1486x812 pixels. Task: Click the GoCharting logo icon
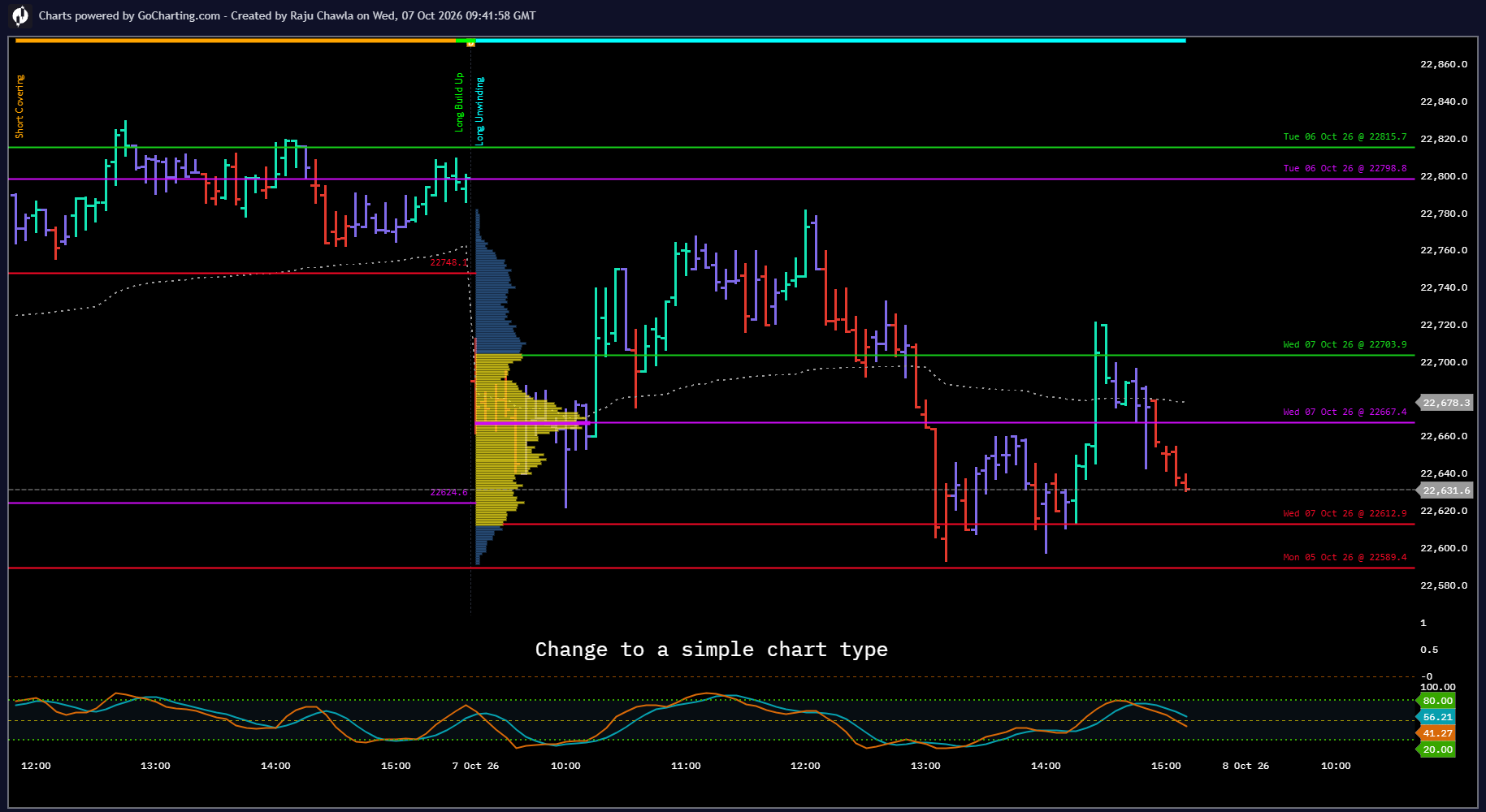coord(20,15)
